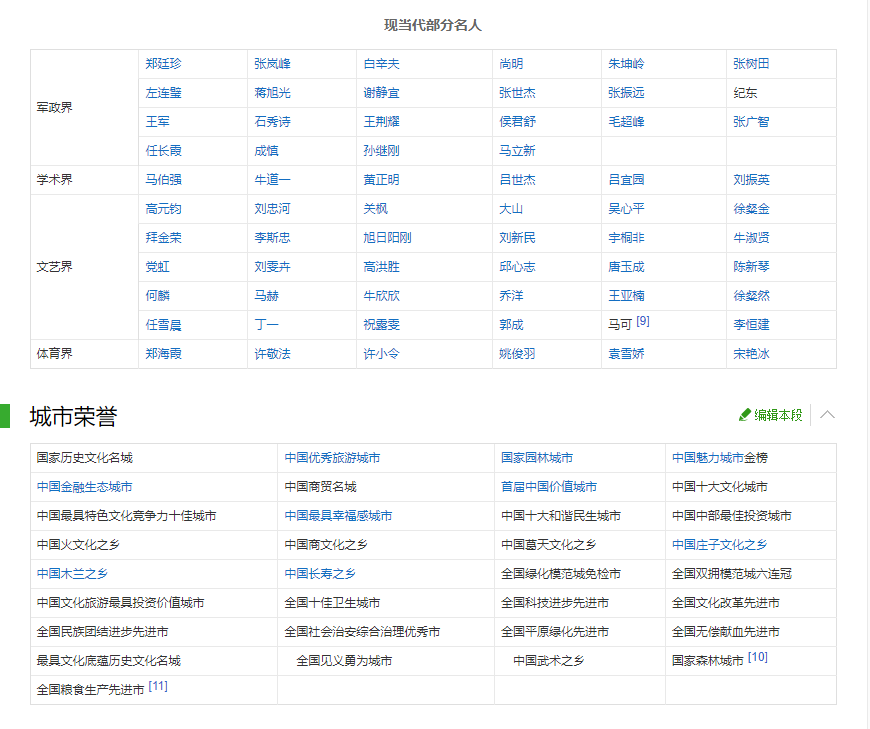
Task: Click the pencil edit icon beside 编辑本段
Action: click(744, 415)
